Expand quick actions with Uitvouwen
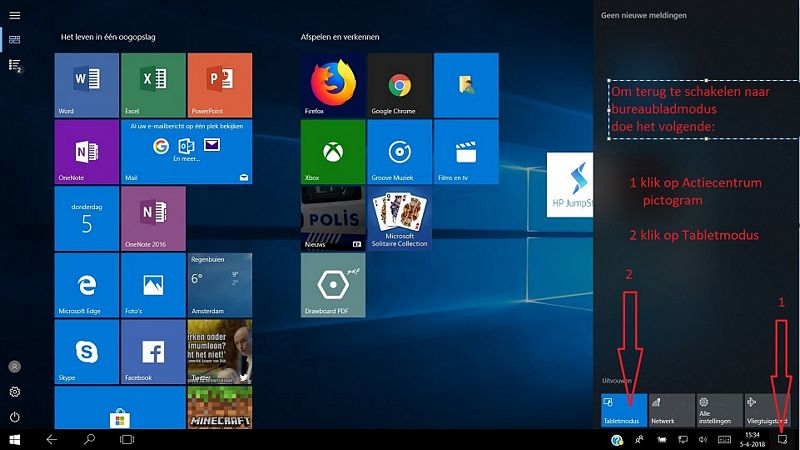Viewport: 800px width, 450px height. pyautogui.click(x=616, y=381)
